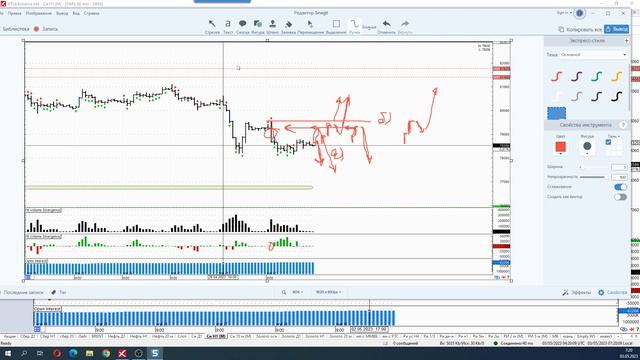
Task: Click the Width value field
Action: [x=619, y=167]
